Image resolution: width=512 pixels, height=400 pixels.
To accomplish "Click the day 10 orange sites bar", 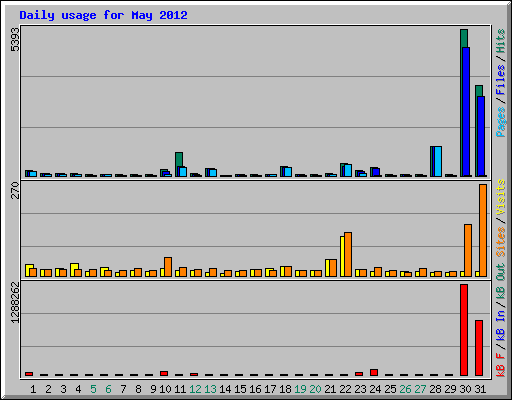I will [x=168, y=267].
